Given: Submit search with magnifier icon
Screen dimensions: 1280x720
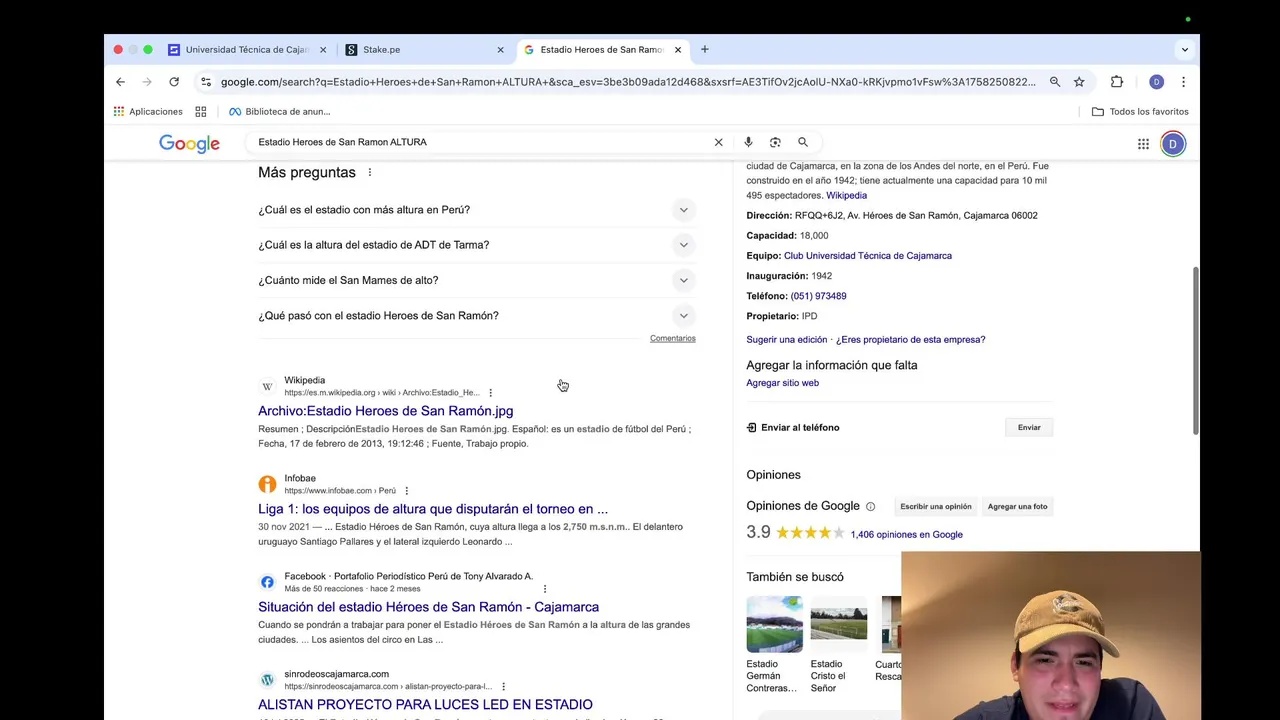Looking at the screenshot, I should pyautogui.click(x=803, y=142).
